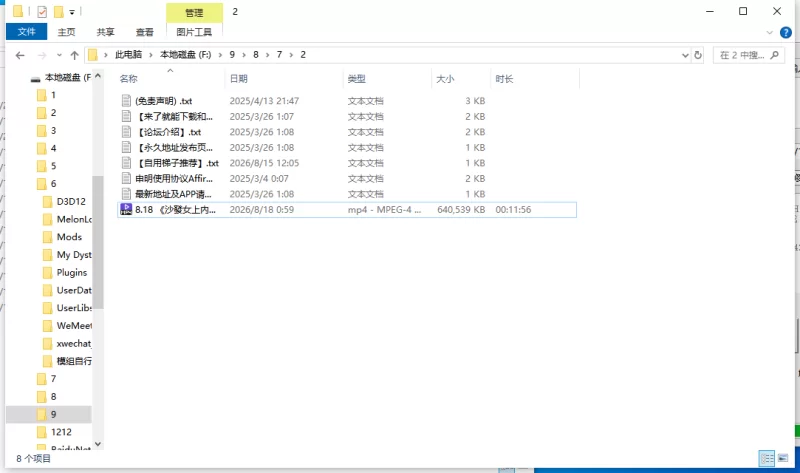
Task: Open the address bar history dropdown
Action: pyautogui.click(x=685, y=55)
